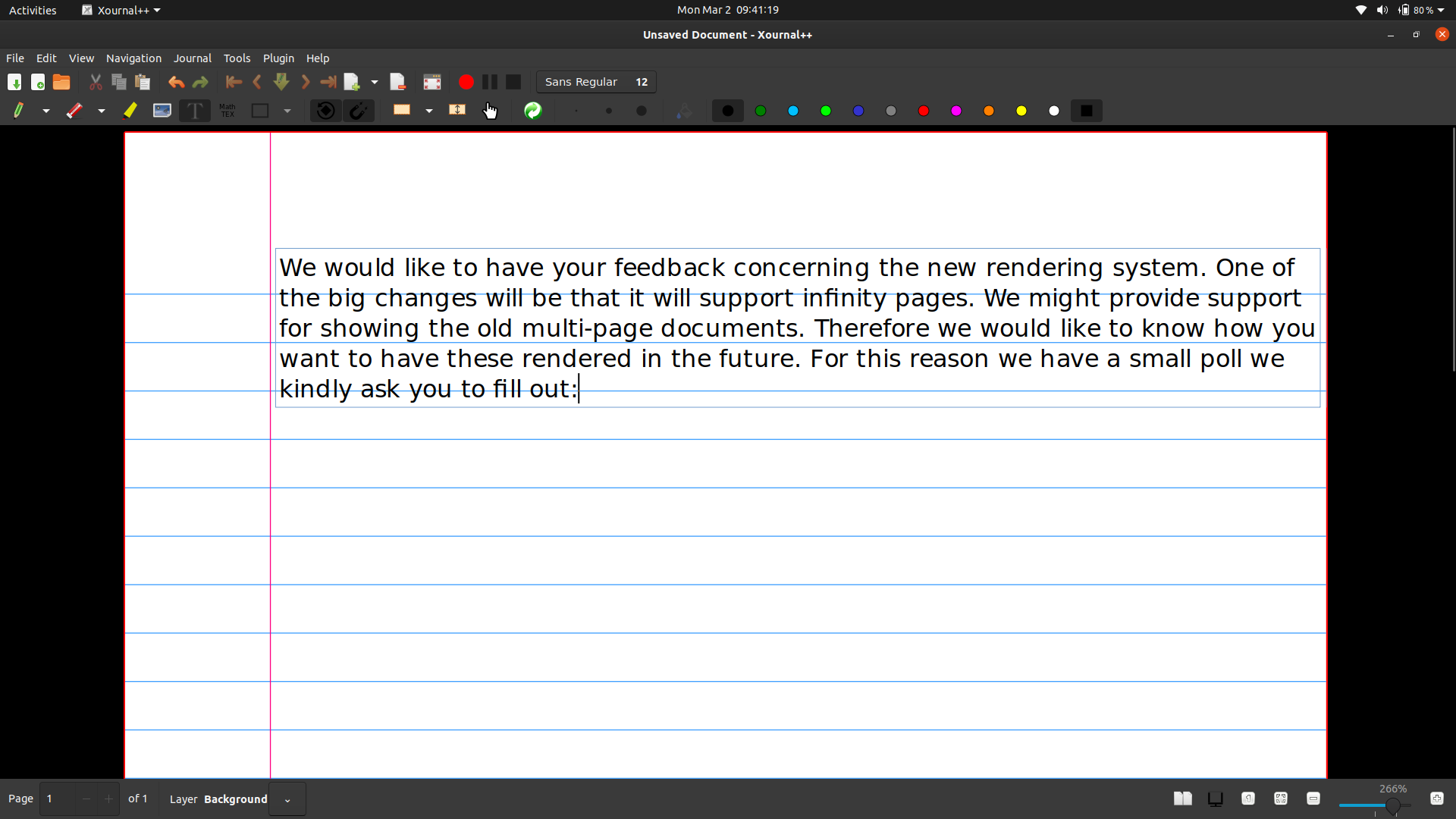1456x819 pixels.
Task: Expand the pen tool options dropdown
Action: [x=46, y=111]
